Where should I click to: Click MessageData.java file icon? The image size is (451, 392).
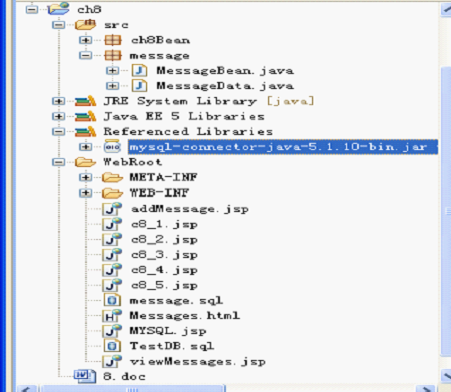point(139,86)
